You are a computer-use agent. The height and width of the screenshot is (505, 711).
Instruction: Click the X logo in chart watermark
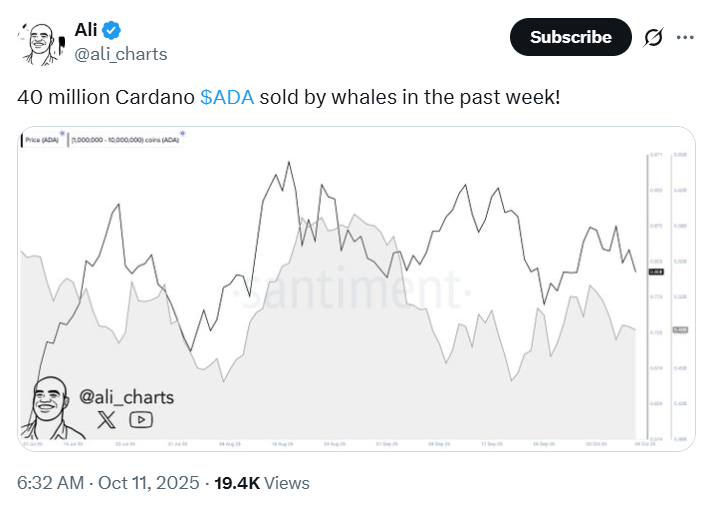[107, 420]
